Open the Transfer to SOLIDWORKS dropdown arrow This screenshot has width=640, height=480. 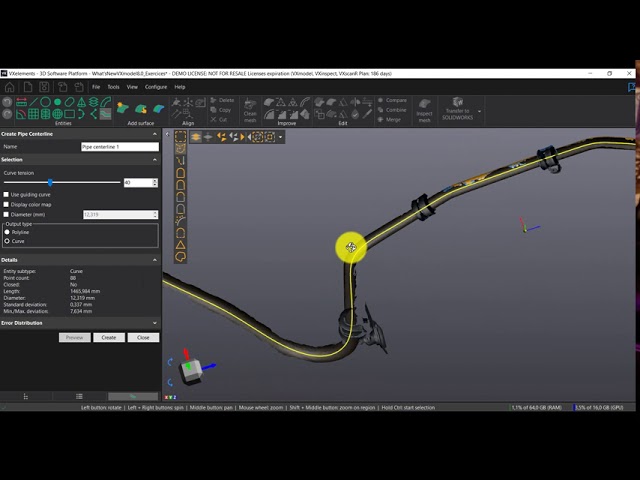click(480, 111)
